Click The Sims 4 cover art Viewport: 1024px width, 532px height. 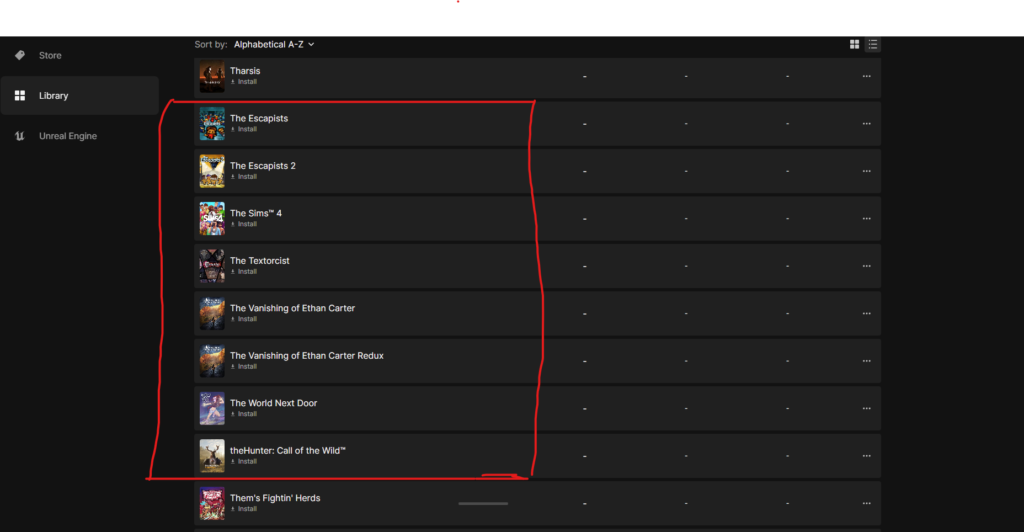point(212,219)
